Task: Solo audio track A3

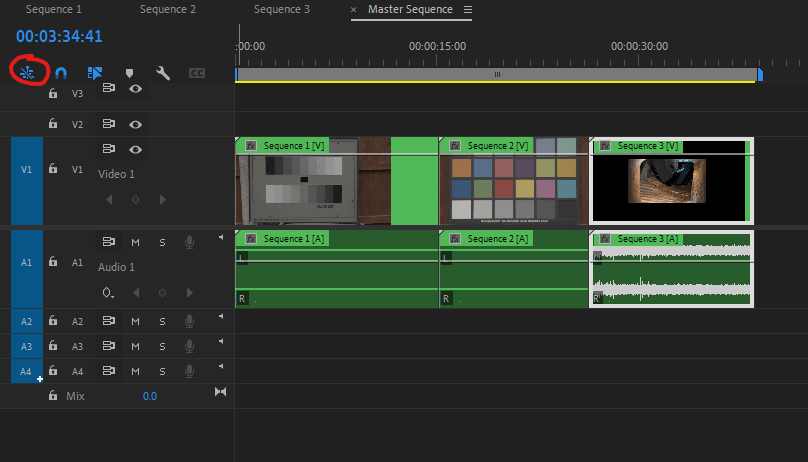Action: pyautogui.click(x=162, y=346)
